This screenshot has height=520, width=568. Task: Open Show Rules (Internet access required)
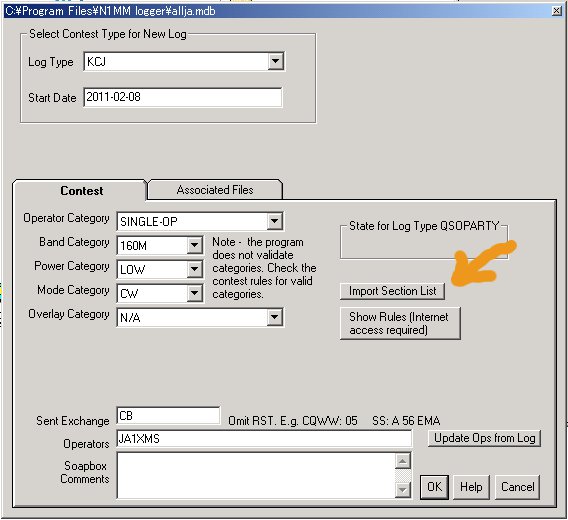click(x=400, y=323)
